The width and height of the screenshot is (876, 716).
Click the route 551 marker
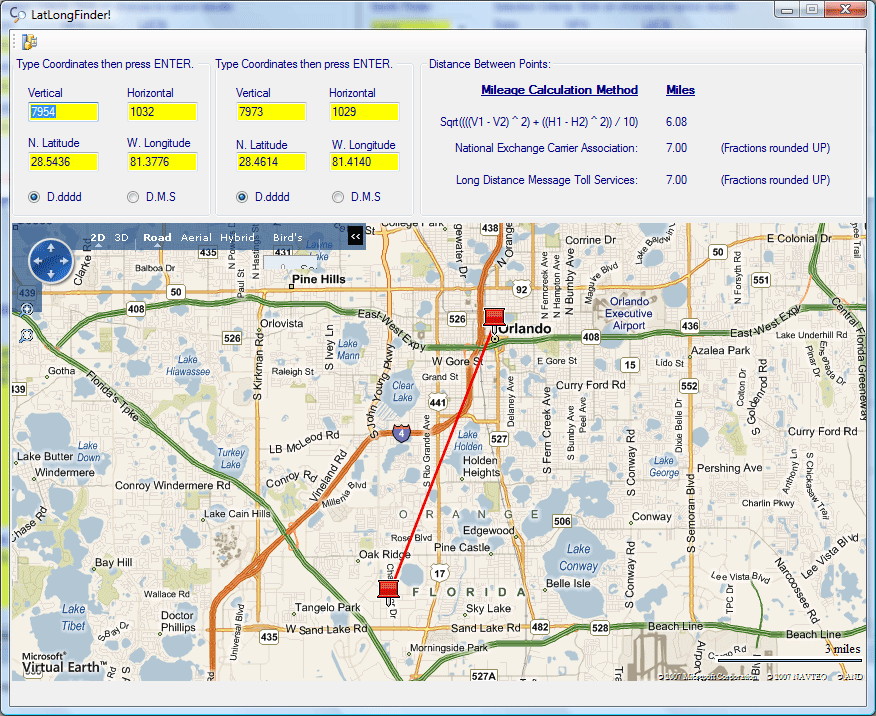pyautogui.click(x=761, y=280)
